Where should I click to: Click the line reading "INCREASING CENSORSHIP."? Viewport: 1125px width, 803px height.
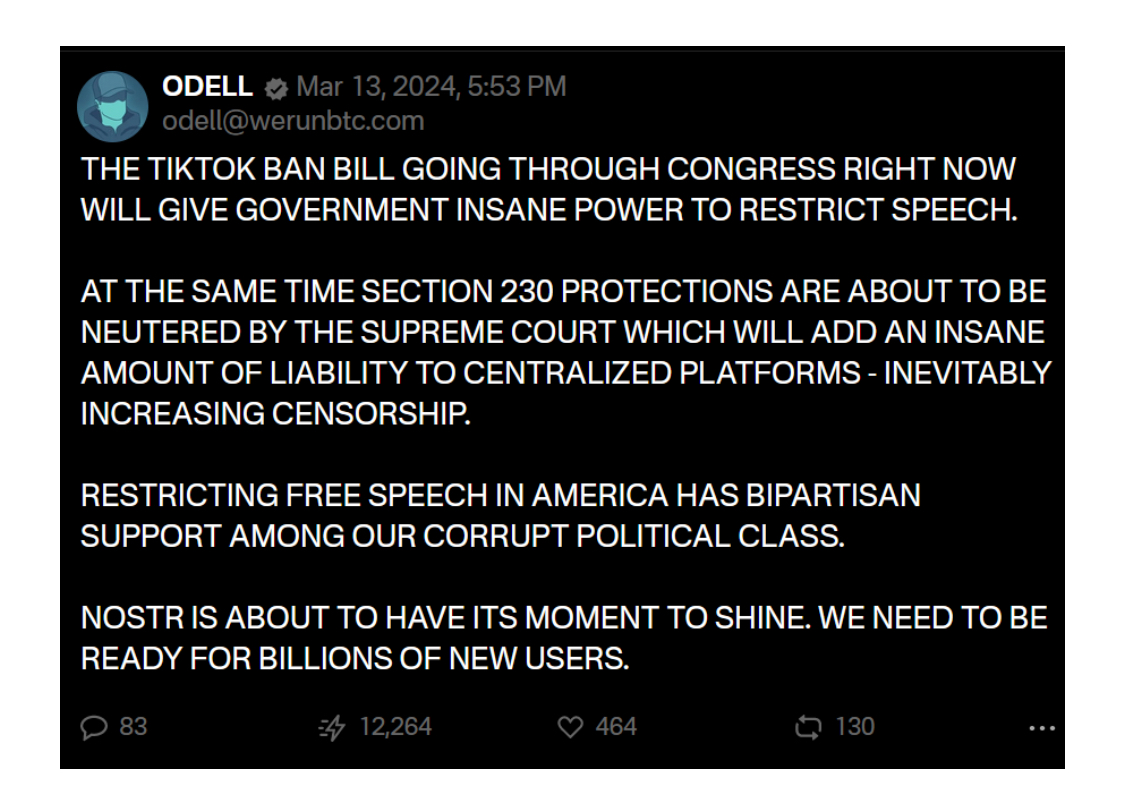(x=275, y=414)
